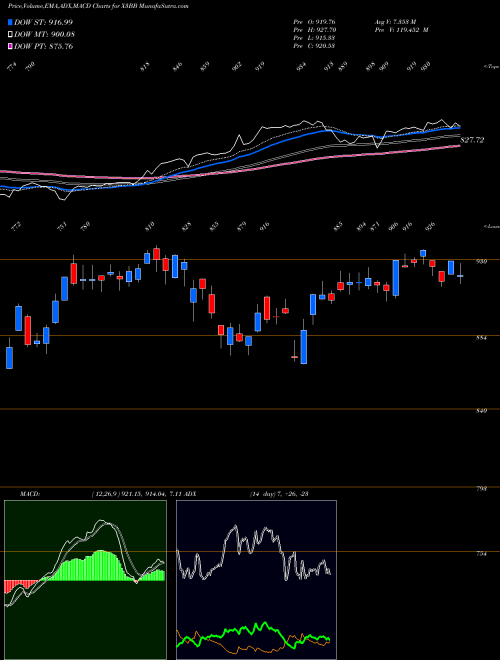Click the 906 low value label
Viewport: 500px width, 660px height.
click(394, 226)
